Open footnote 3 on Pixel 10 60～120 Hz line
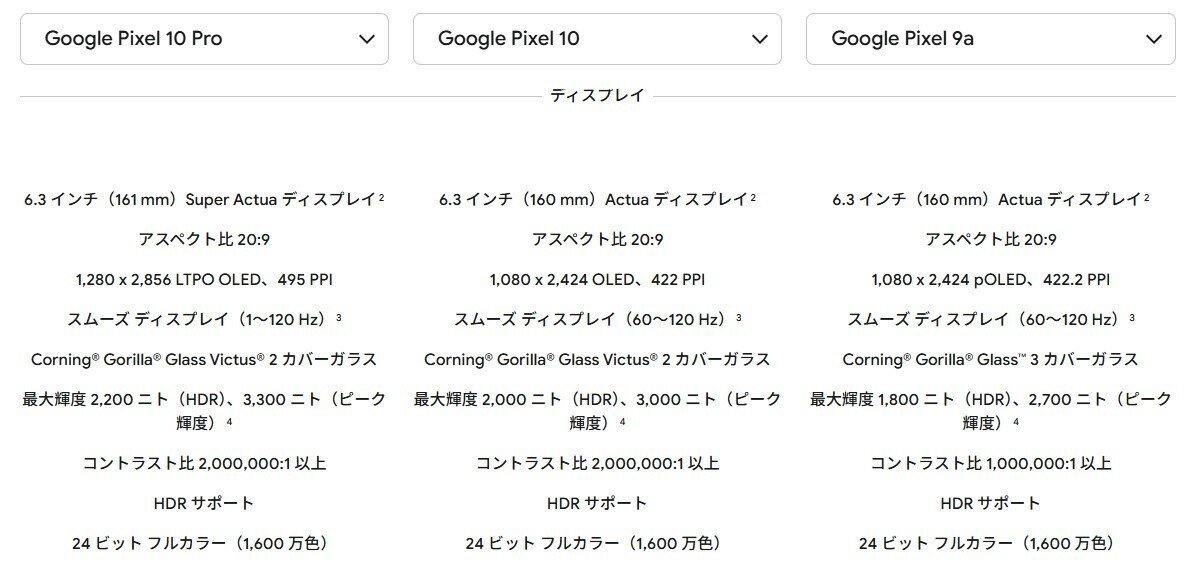This screenshot has width=1186, height=583. (x=738, y=318)
